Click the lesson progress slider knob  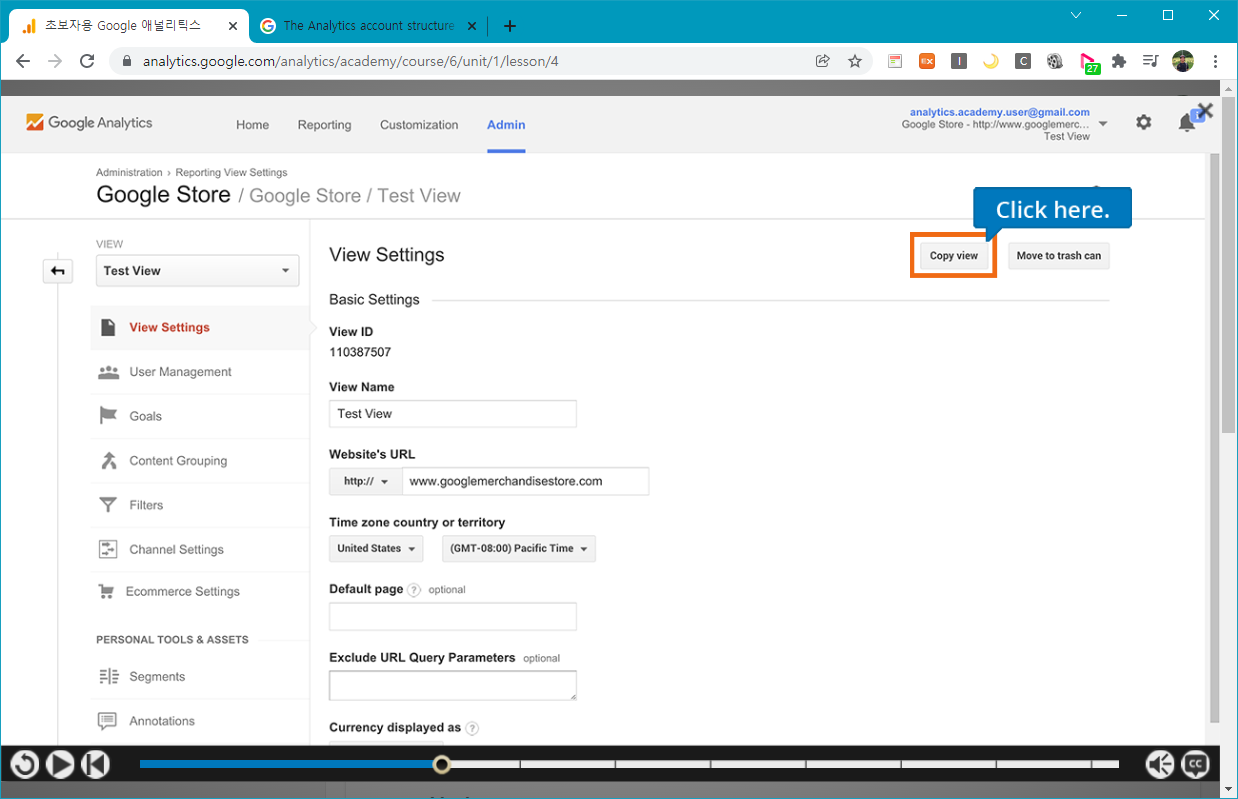[441, 765]
